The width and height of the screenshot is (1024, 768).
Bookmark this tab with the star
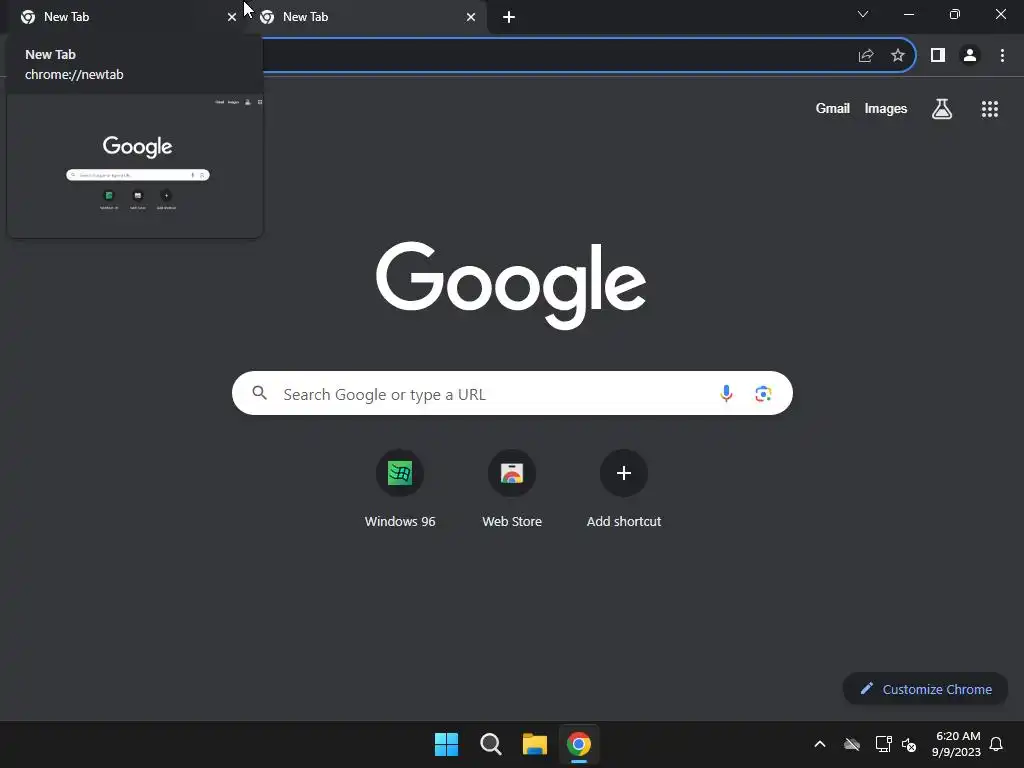tap(897, 56)
